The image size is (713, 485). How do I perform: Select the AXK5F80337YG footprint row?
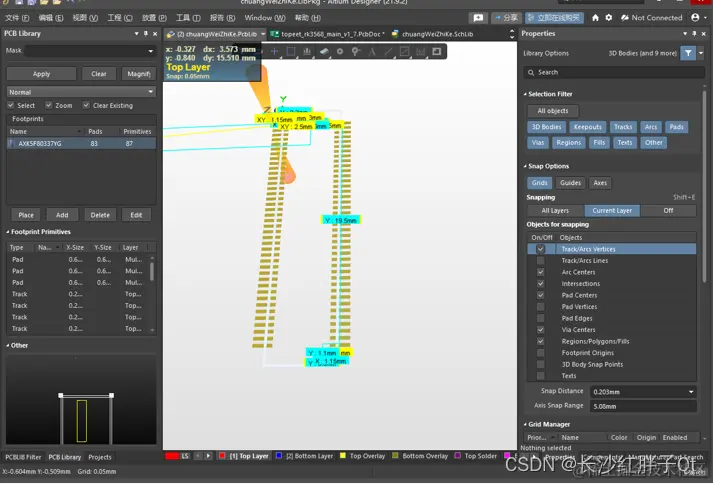(81, 143)
